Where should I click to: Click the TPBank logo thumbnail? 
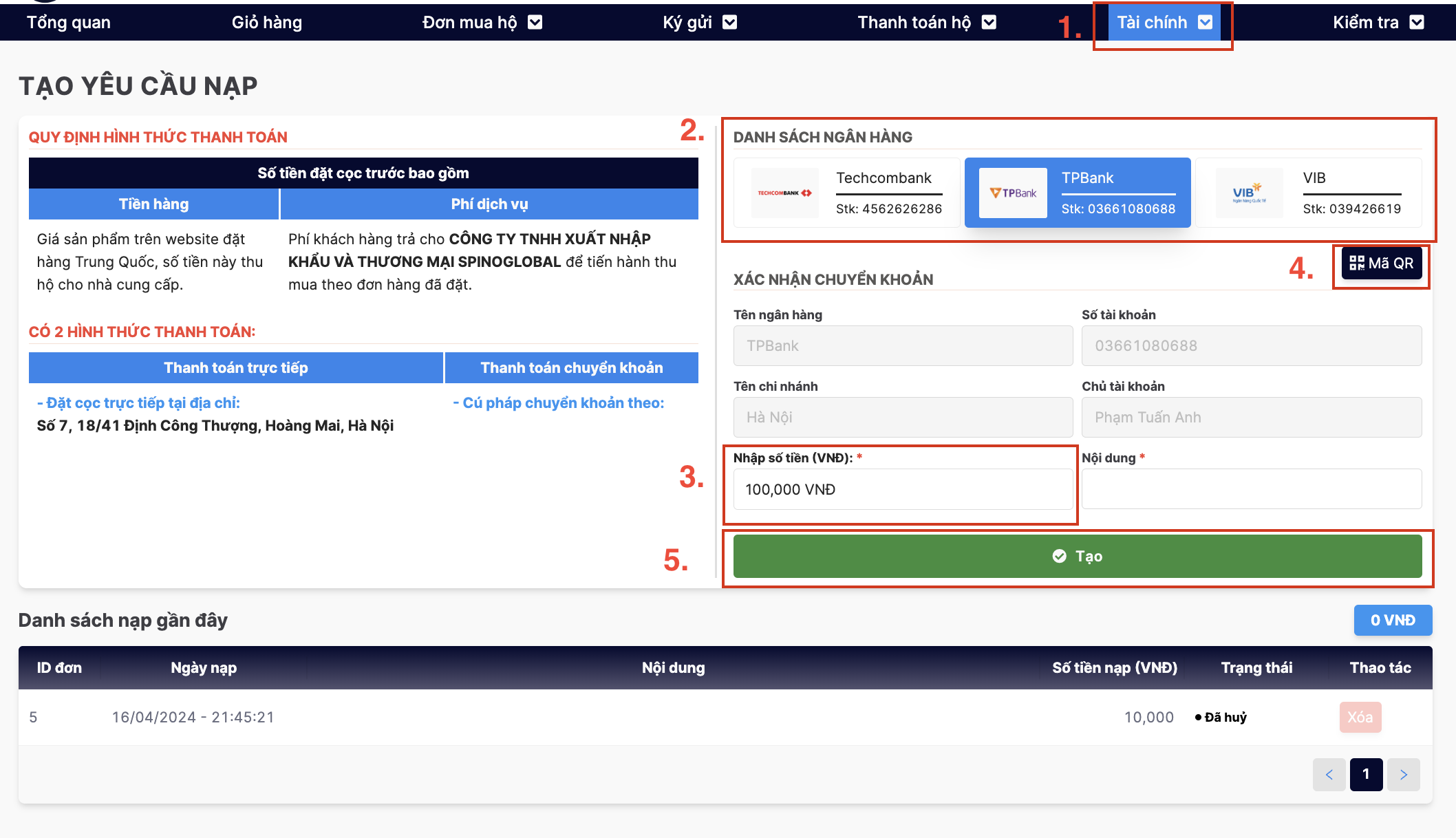1013,193
